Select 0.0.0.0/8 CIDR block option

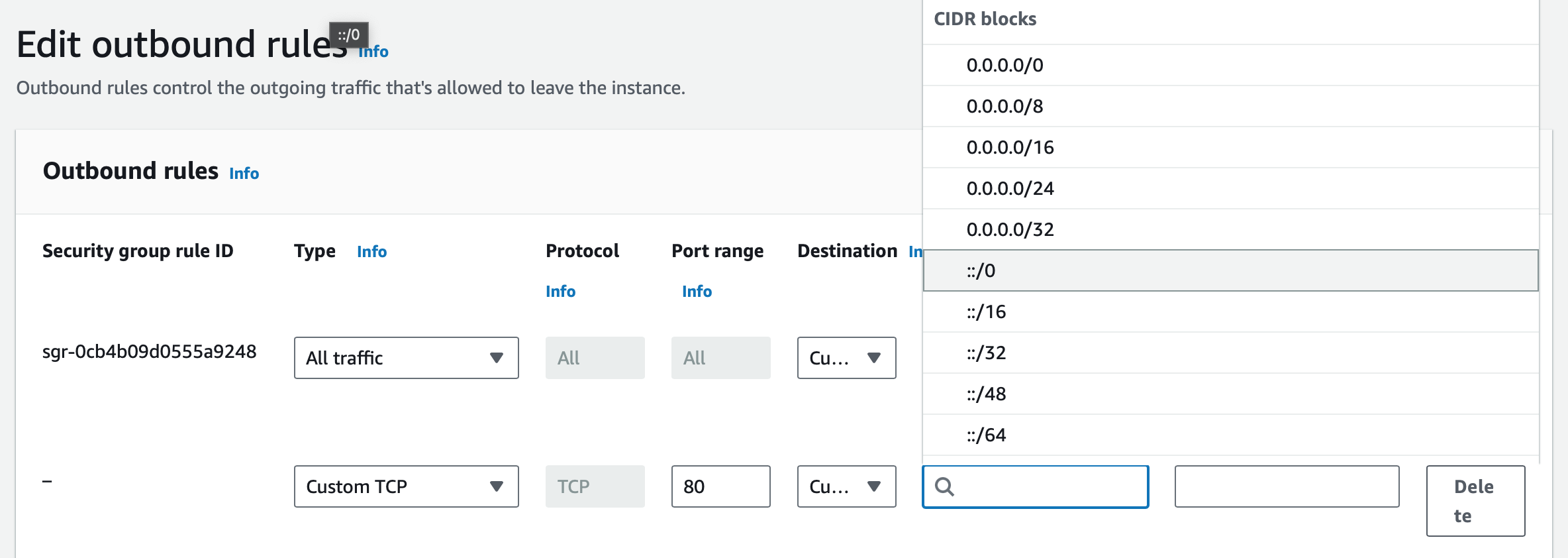tap(1004, 106)
